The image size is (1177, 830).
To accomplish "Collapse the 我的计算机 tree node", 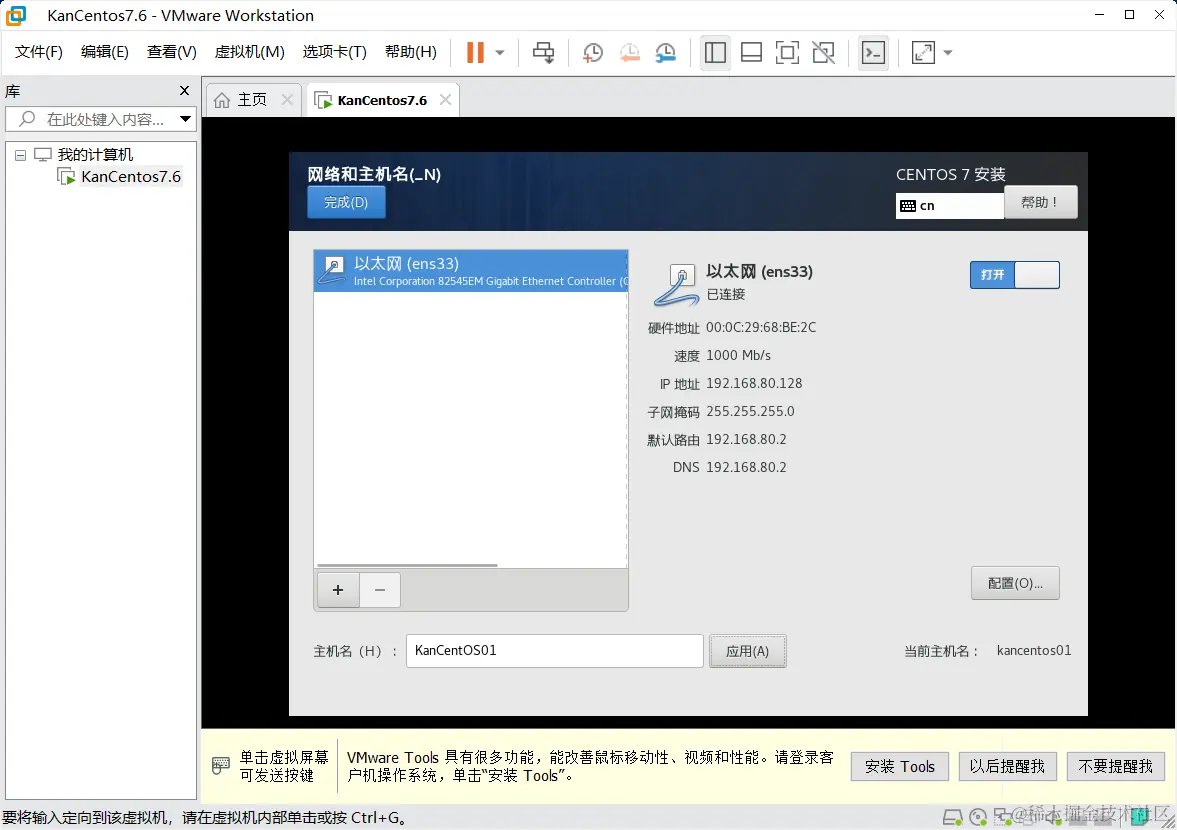I will pos(20,154).
